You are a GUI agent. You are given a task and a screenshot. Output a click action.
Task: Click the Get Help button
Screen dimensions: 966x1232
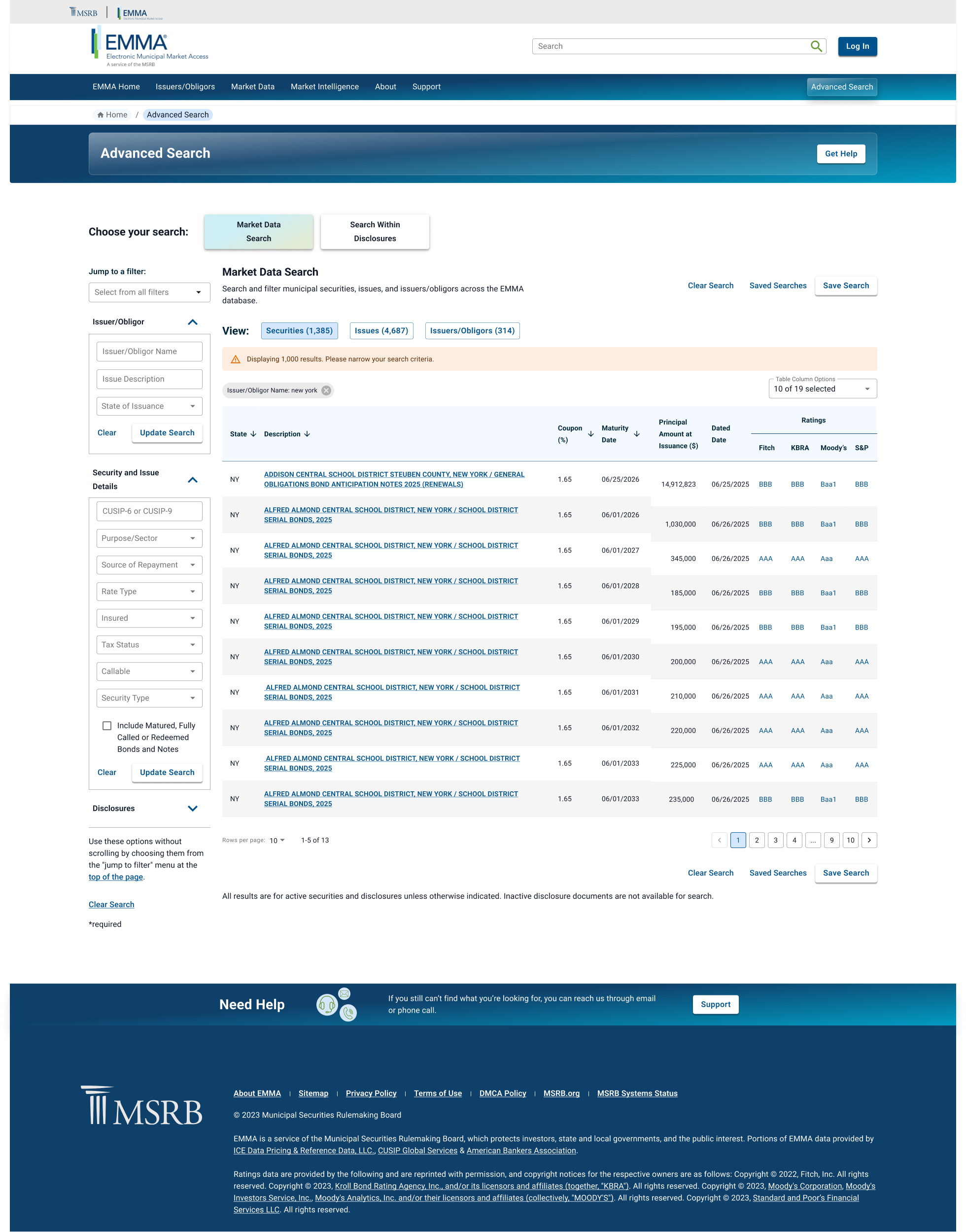click(841, 154)
